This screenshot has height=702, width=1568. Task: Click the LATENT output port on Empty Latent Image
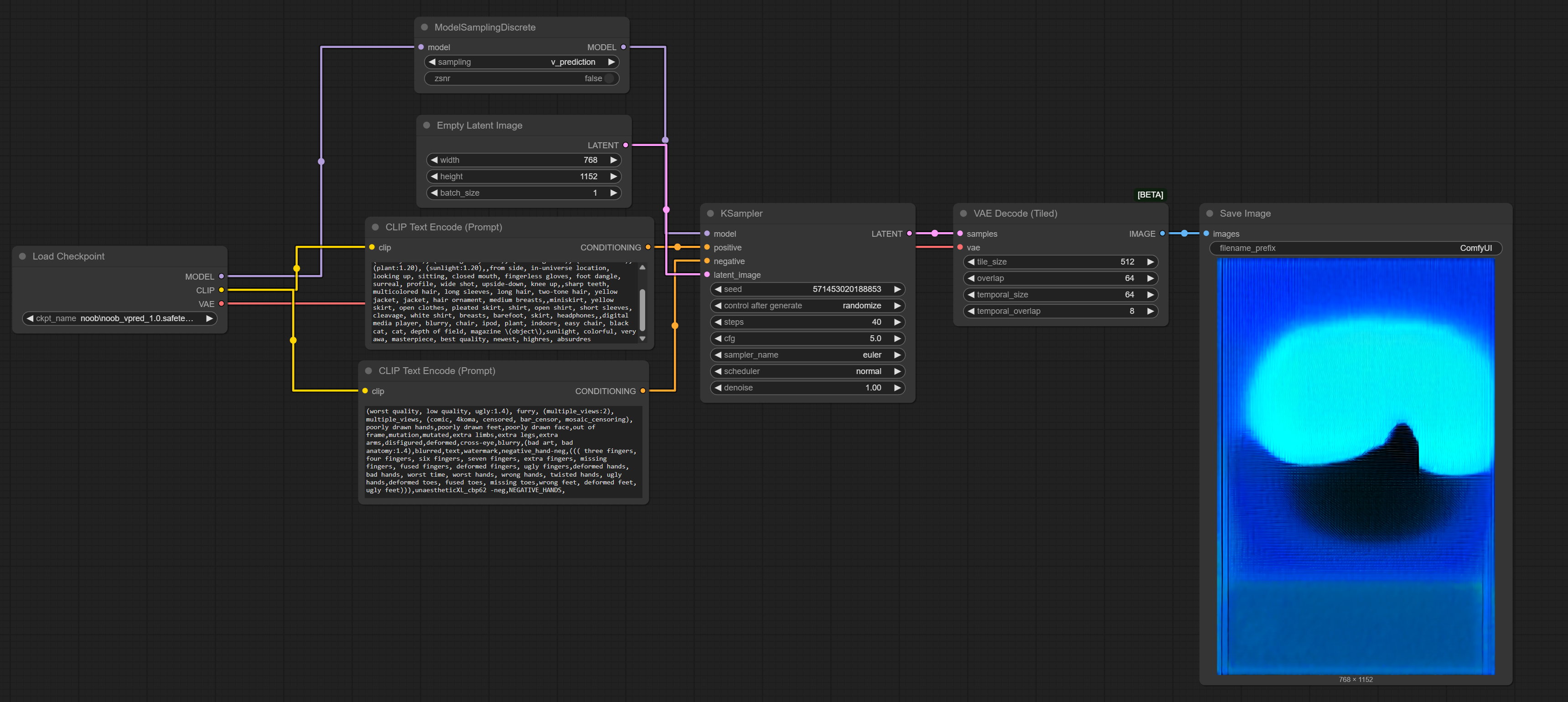[626, 146]
